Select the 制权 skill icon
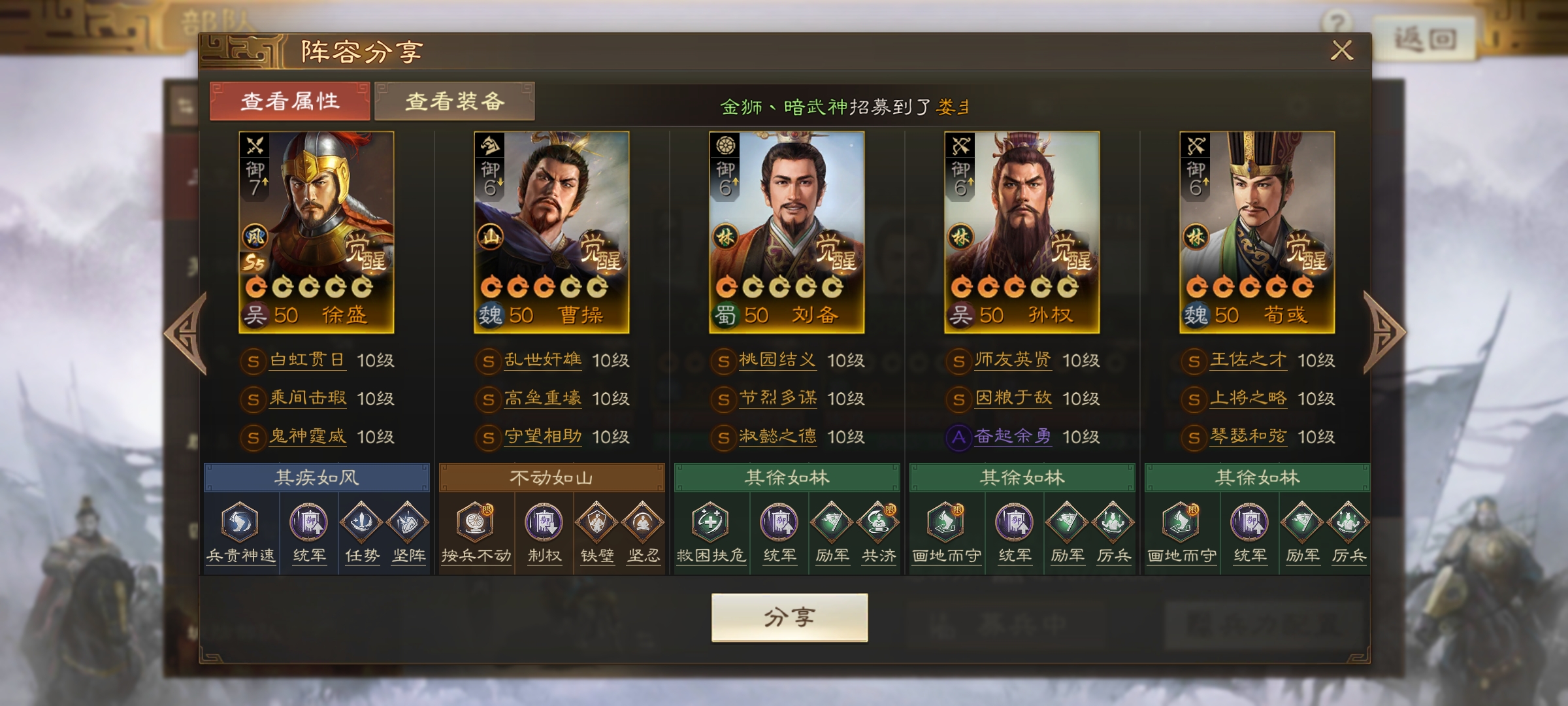The height and width of the screenshot is (706, 1568). [544, 522]
